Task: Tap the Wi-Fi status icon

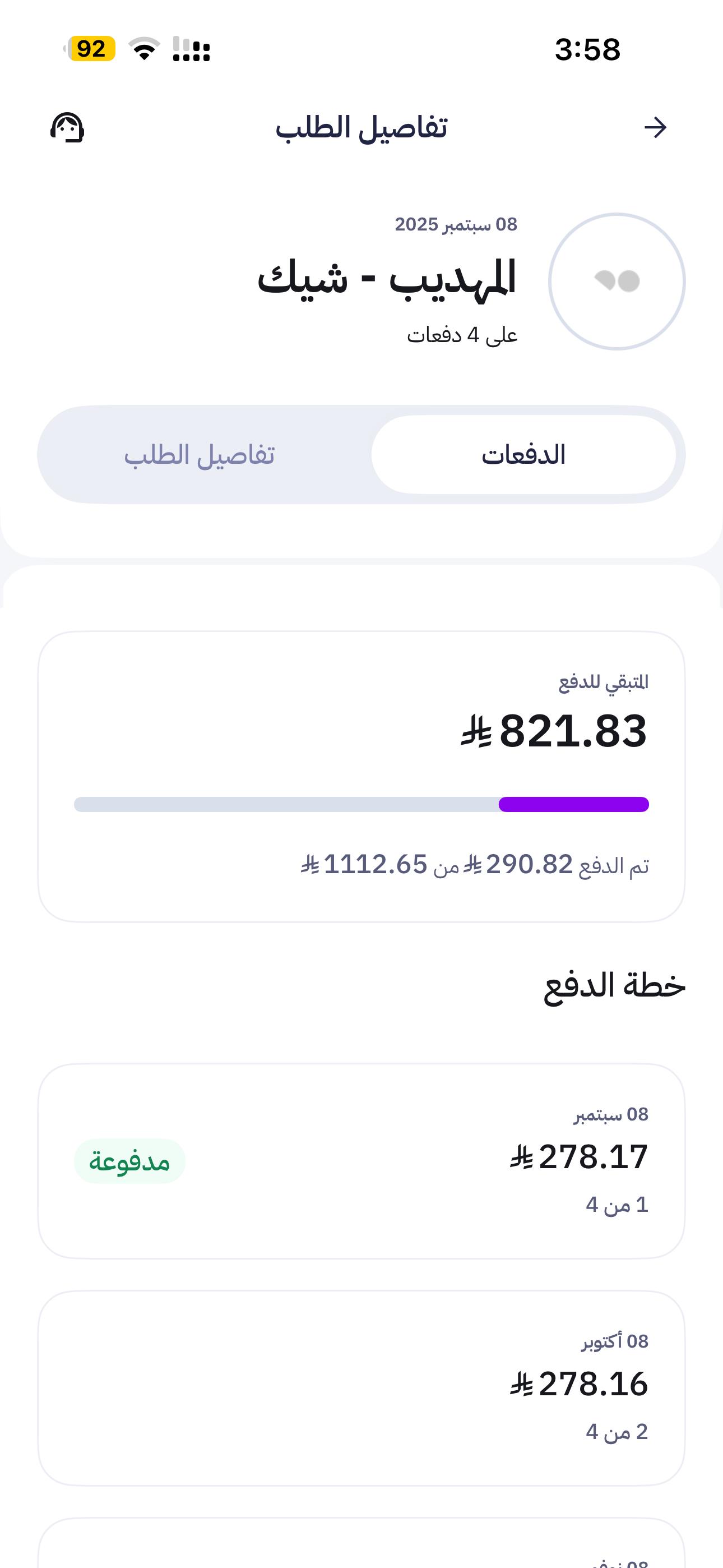Action: tap(144, 49)
